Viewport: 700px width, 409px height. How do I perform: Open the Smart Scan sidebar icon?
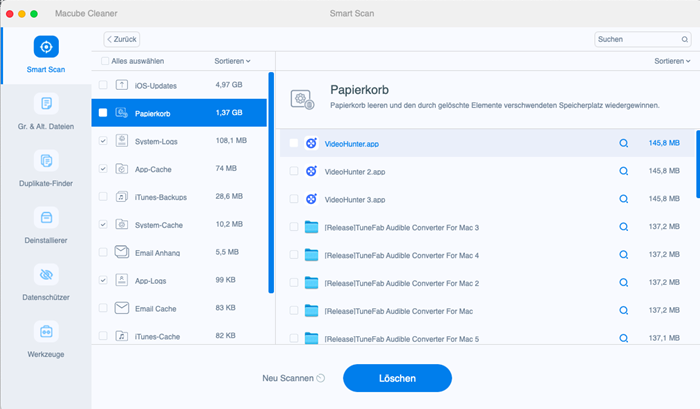[x=46, y=47]
